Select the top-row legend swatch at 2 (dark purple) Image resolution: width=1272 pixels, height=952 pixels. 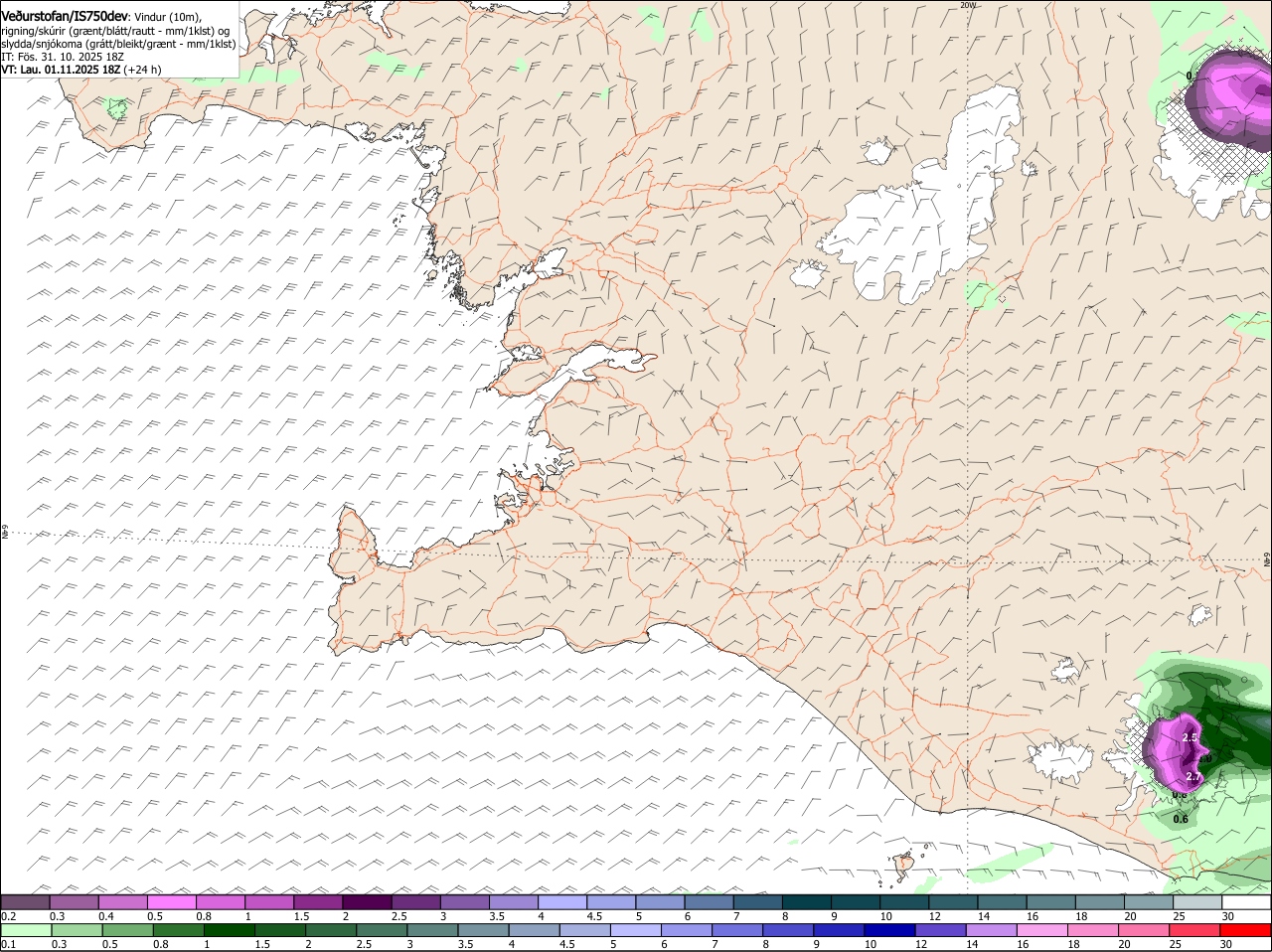coord(367,902)
